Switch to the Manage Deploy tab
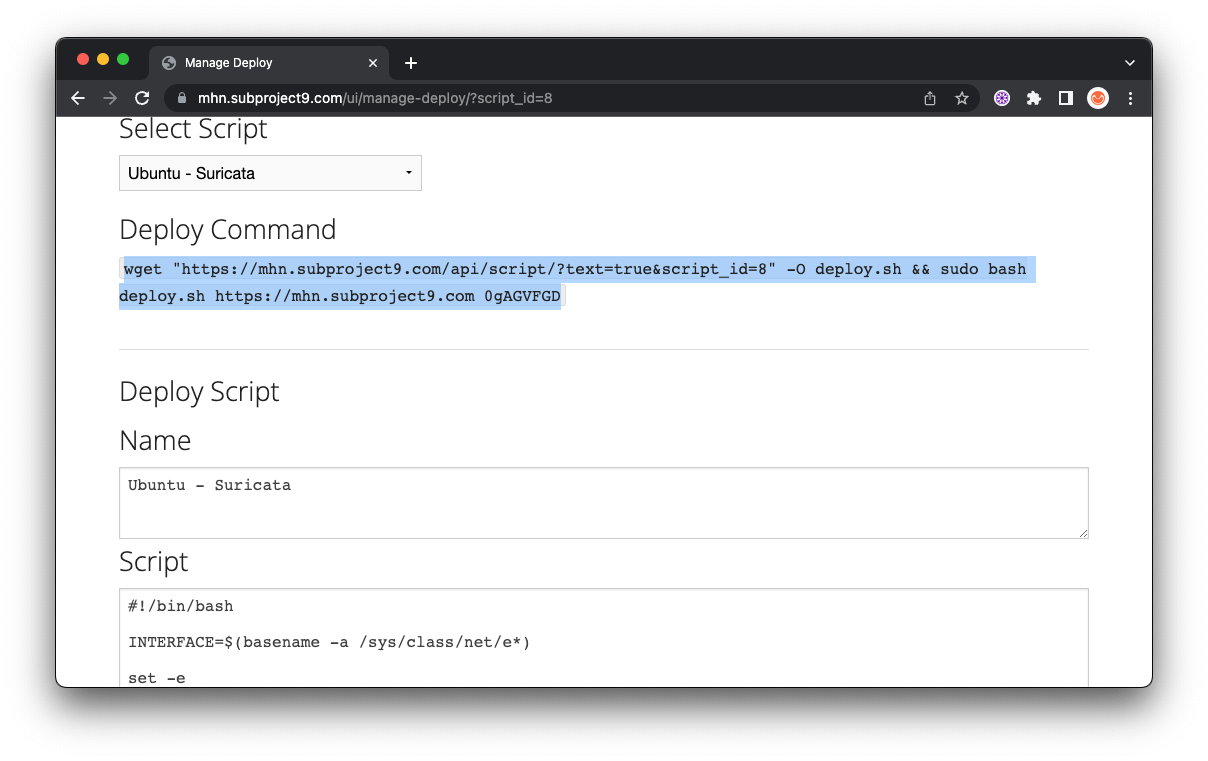This screenshot has width=1208, height=761. tap(270, 63)
